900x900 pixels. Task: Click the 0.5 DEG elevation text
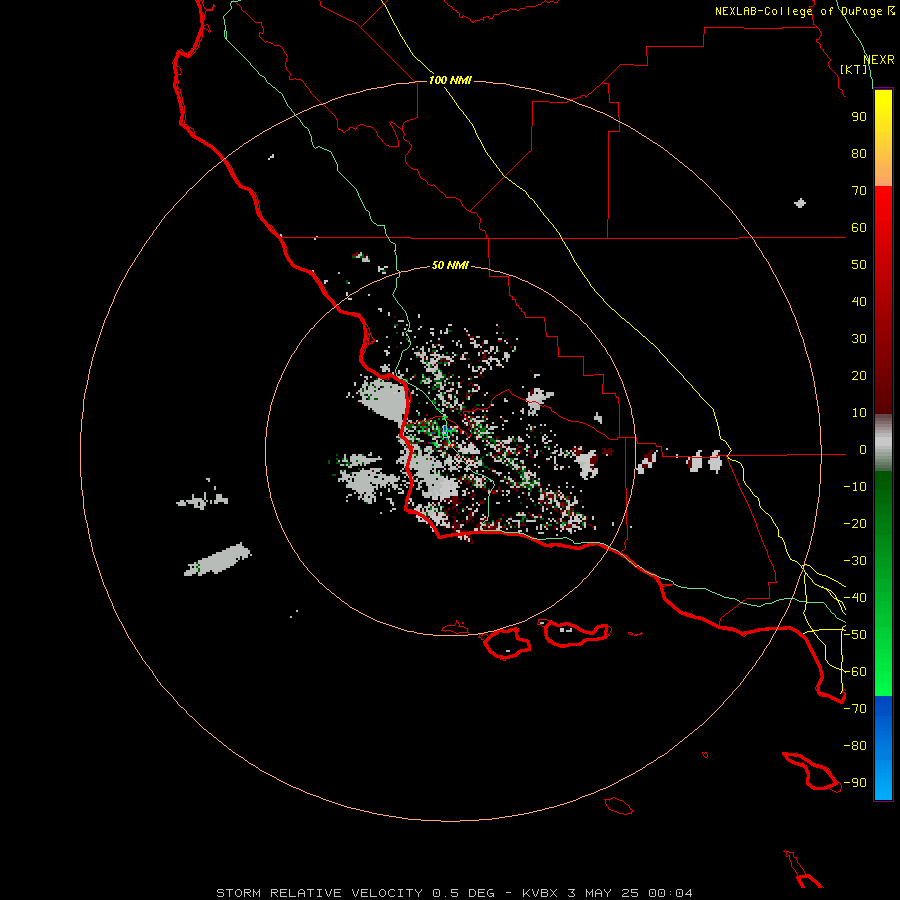[463, 893]
